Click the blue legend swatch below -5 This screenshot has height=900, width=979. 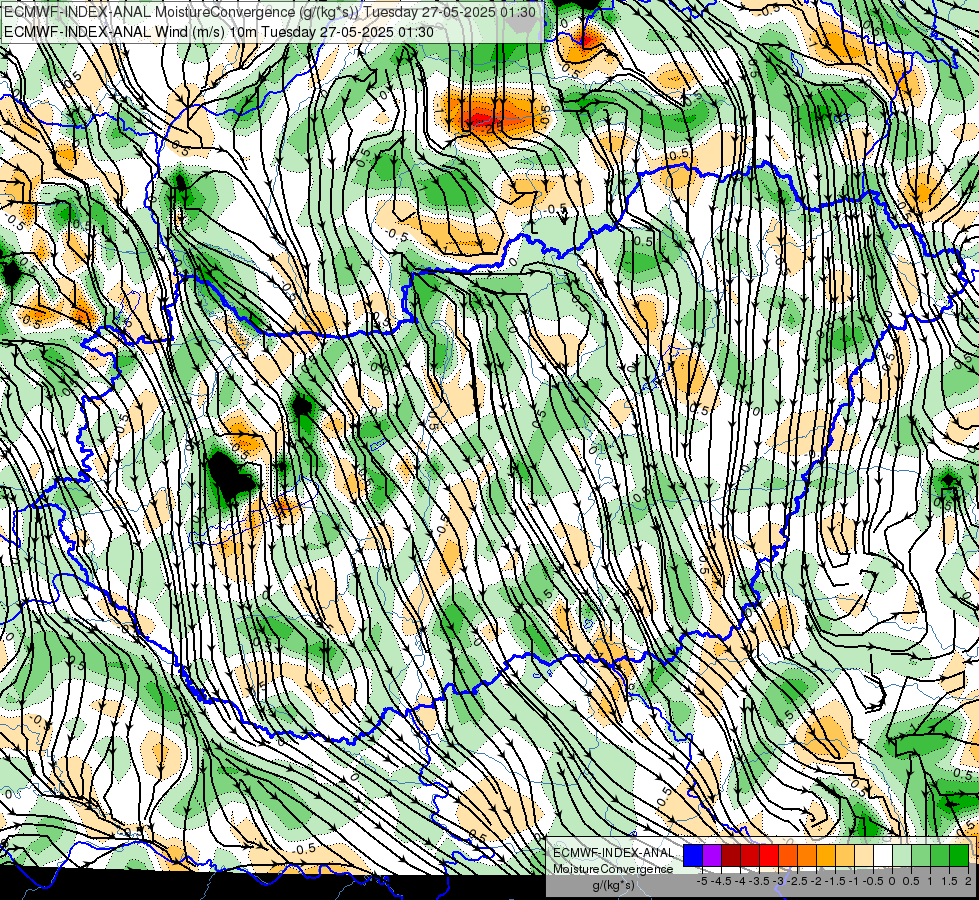click(693, 856)
